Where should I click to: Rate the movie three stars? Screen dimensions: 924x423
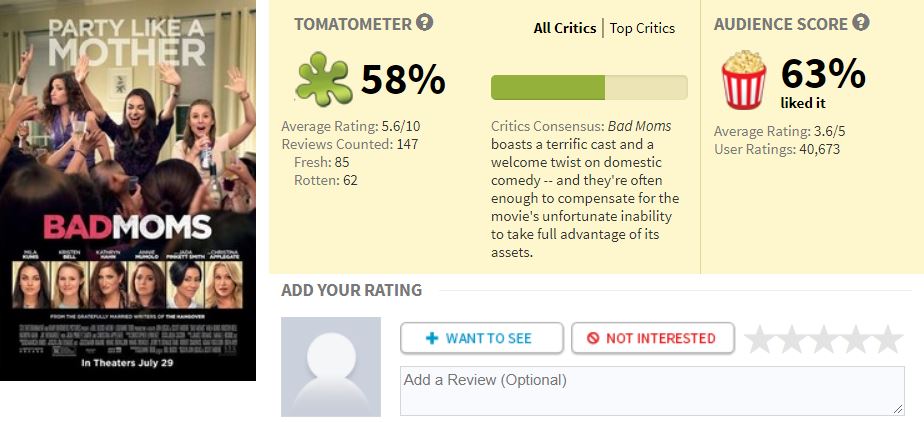pyautogui.click(x=823, y=339)
